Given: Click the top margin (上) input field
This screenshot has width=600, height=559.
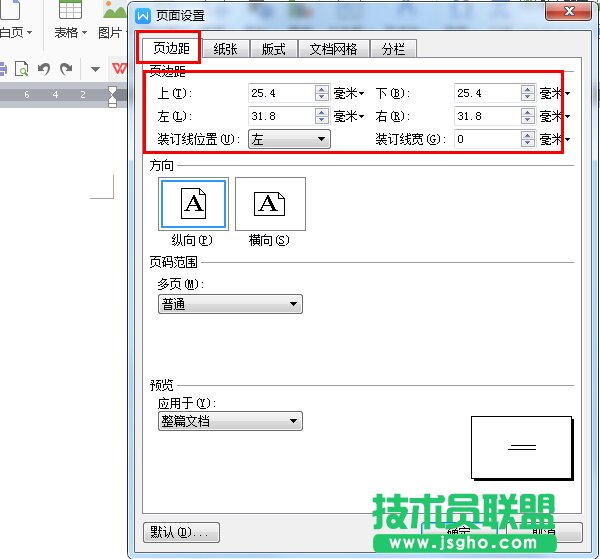Looking at the screenshot, I should 280,93.
